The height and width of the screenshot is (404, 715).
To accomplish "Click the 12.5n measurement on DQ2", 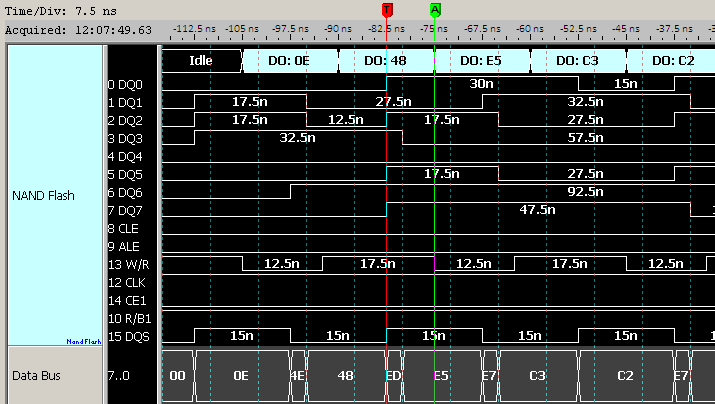I will point(346,119).
